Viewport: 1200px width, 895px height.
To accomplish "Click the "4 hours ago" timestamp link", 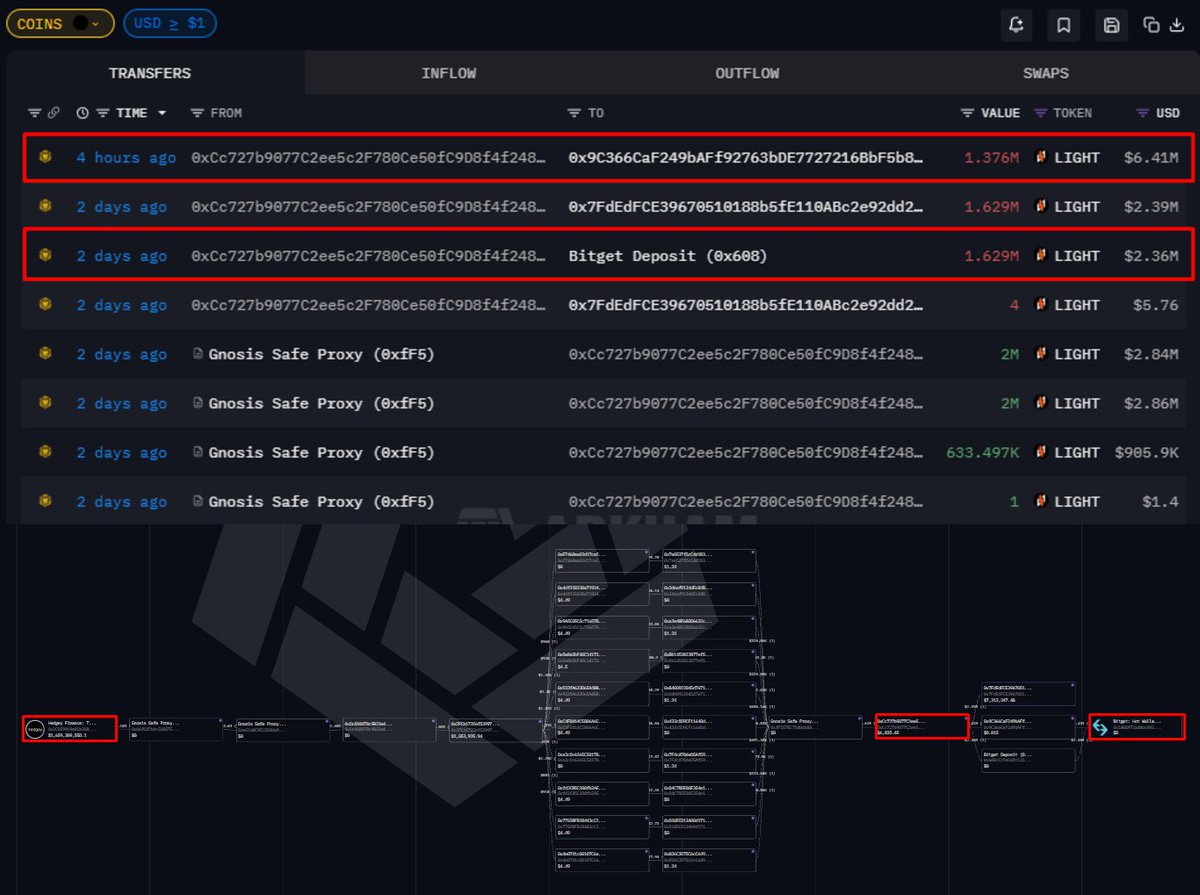I will point(125,157).
